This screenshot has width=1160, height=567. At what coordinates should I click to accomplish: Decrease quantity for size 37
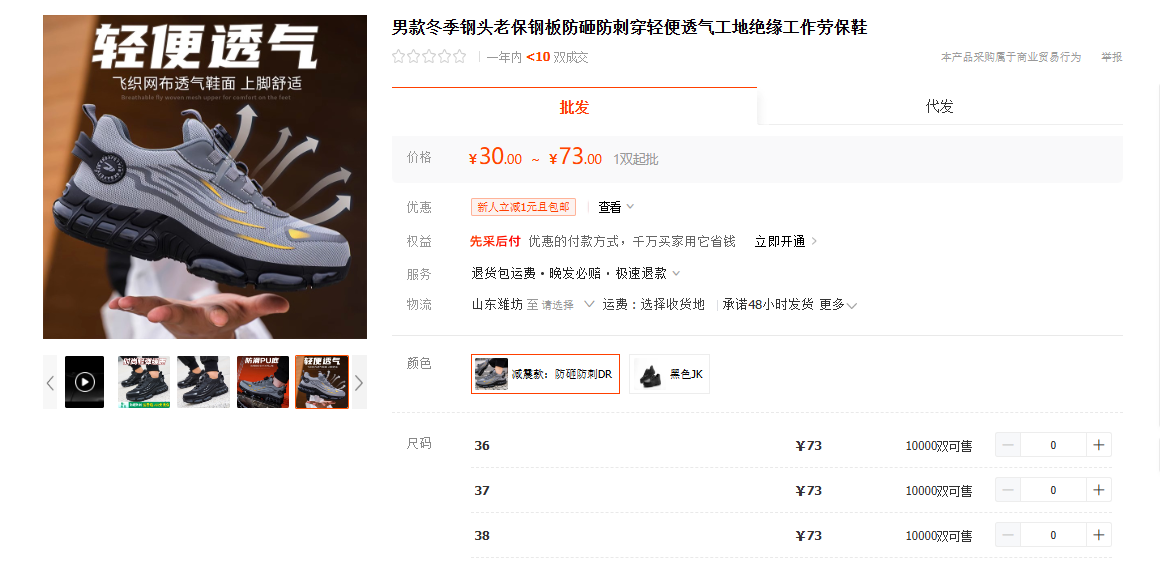tap(1008, 490)
